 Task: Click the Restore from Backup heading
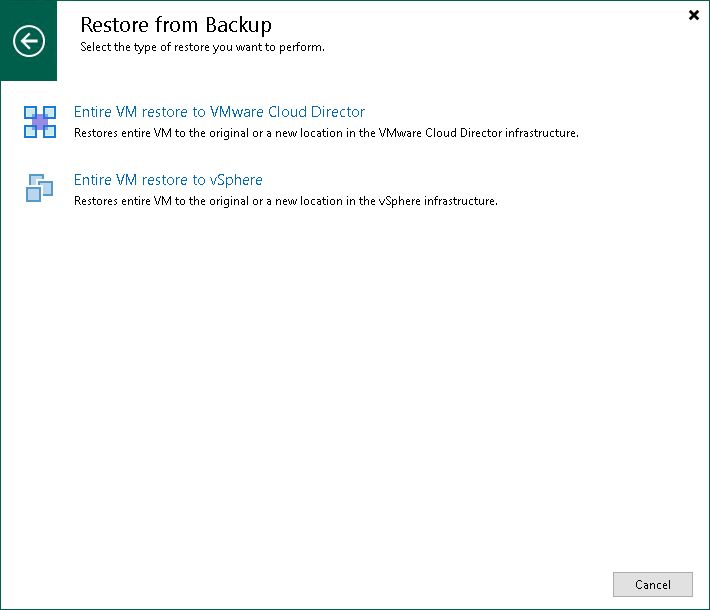coord(176,25)
